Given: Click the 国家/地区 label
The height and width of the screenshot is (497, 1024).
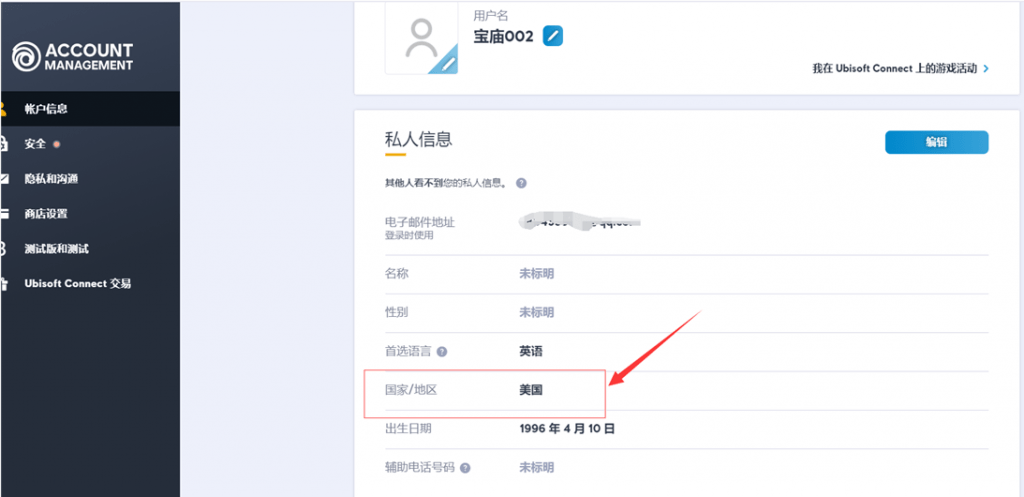Looking at the screenshot, I should pos(411,391).
